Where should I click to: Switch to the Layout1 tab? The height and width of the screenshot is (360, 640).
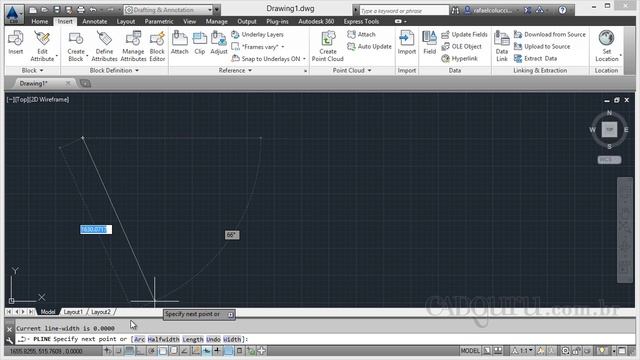[73, 312]
